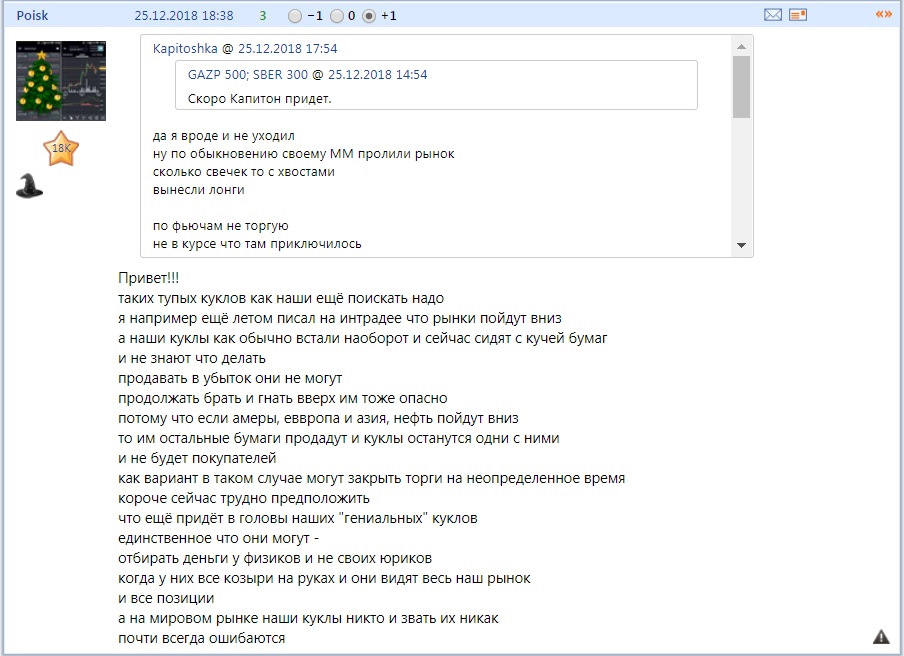904x656 pixels.
Task: Open the Poisk username link
Action: tap(32, 16)
